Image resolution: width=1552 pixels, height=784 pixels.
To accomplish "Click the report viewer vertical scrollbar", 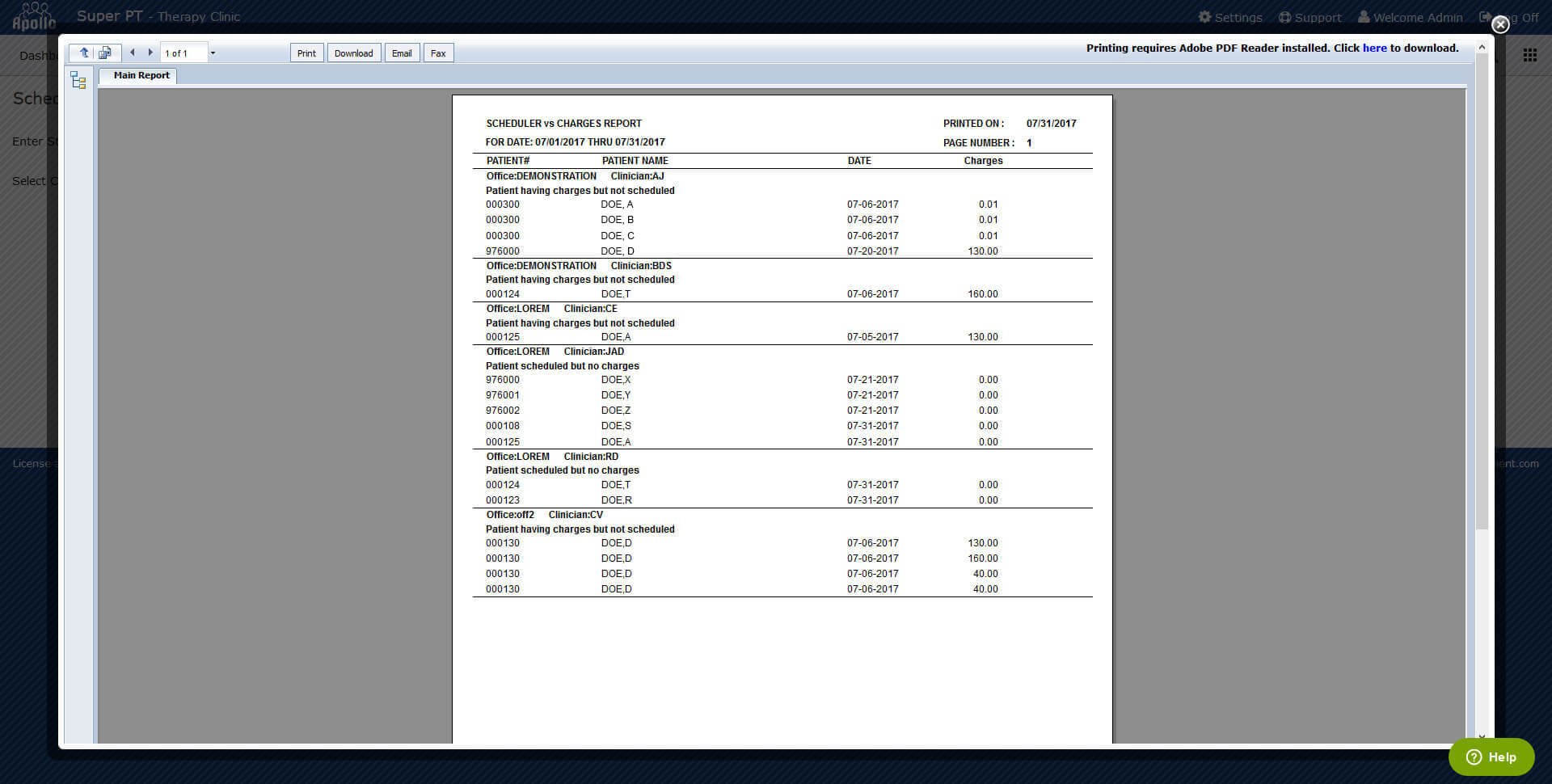I will [1481, 323].
